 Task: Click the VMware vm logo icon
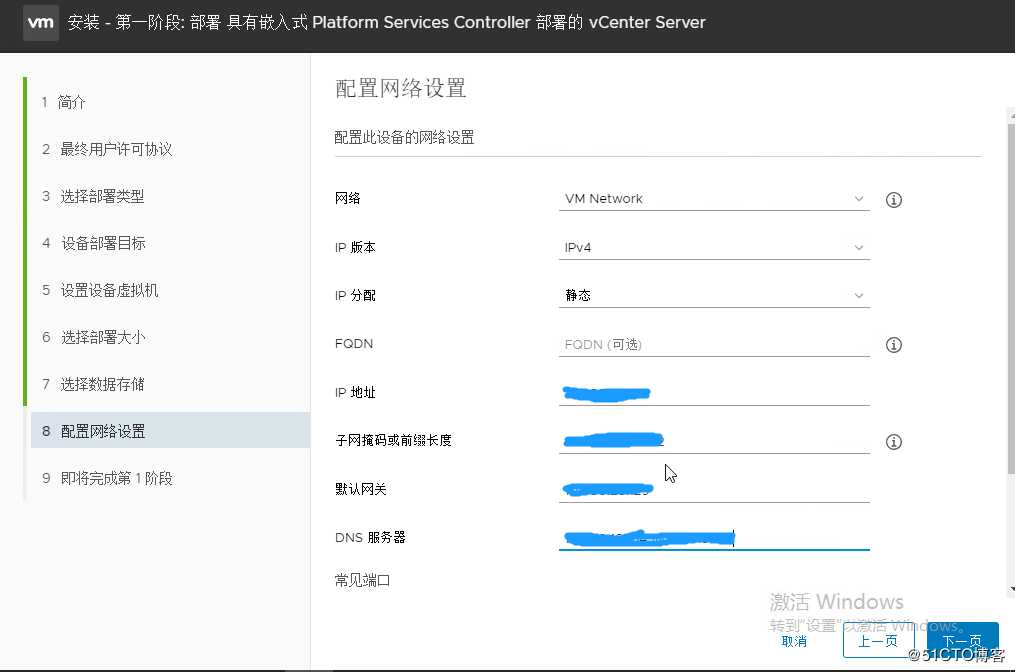[41, 23]
